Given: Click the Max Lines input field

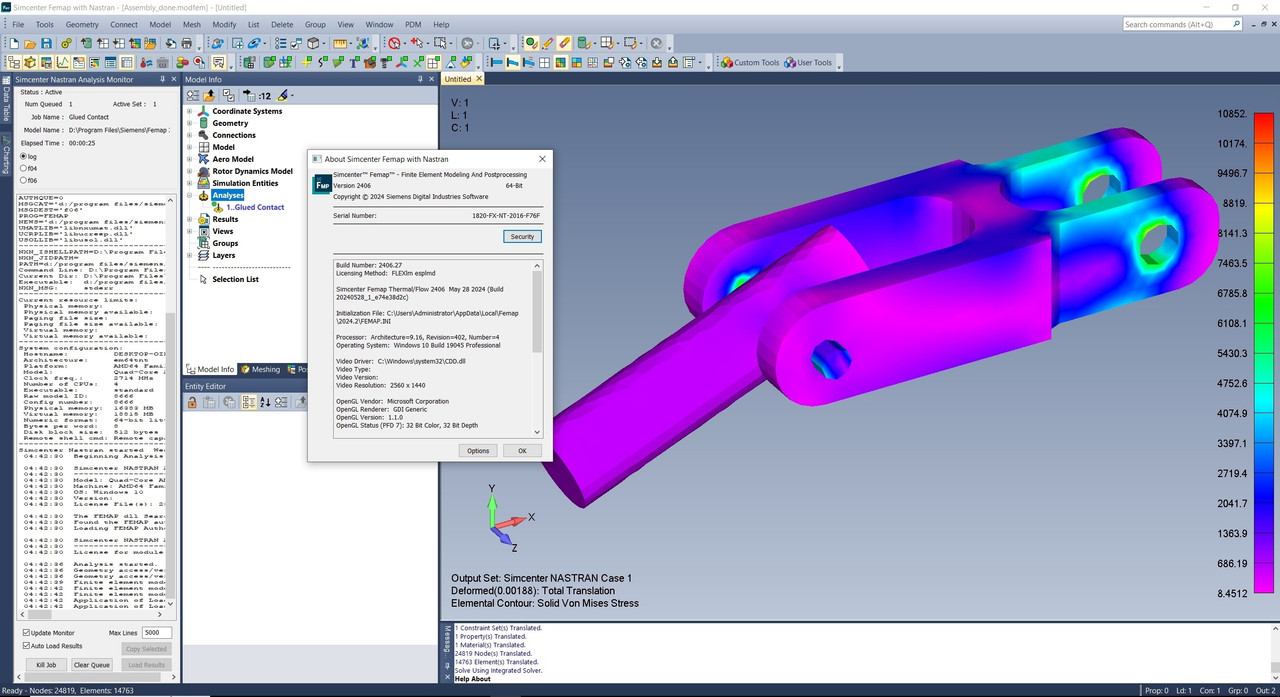Looking at the screenshot, I should coord(157,633).
